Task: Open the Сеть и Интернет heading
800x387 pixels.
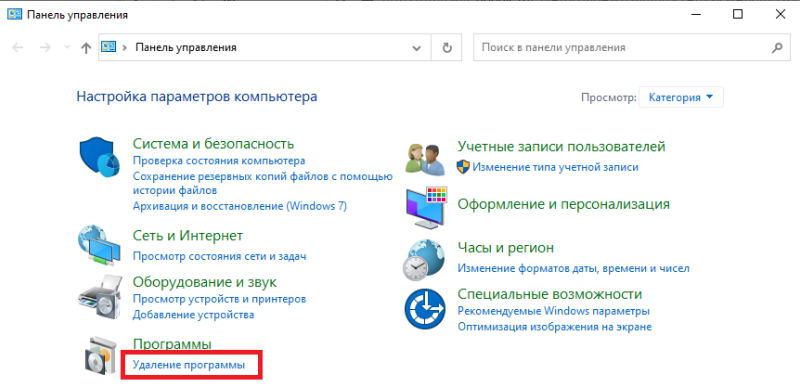Action: pos(188,236)
